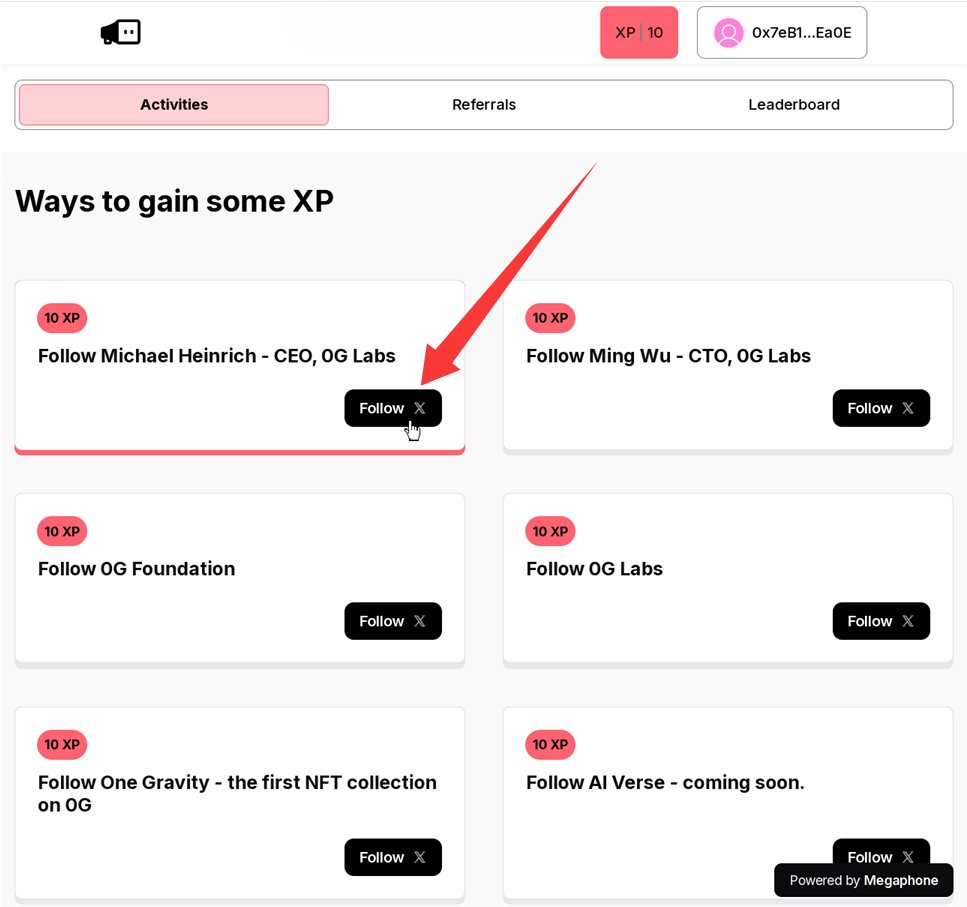Image resolution: width=967 pixels, height=907 pixels.
Task: Click 'Follow One Gravity' card title
Action: pyautogui.click(x=237, y=794)
